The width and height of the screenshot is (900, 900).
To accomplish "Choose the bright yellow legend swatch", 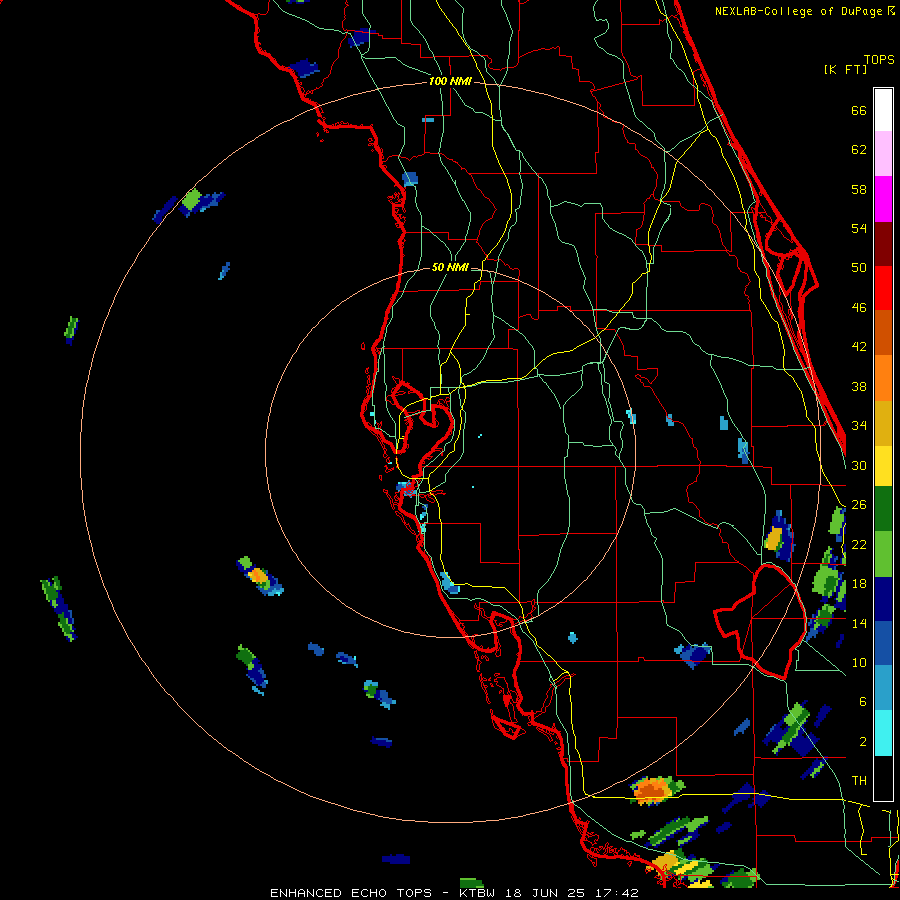I will pyautogui.click(x=883, y=465).
